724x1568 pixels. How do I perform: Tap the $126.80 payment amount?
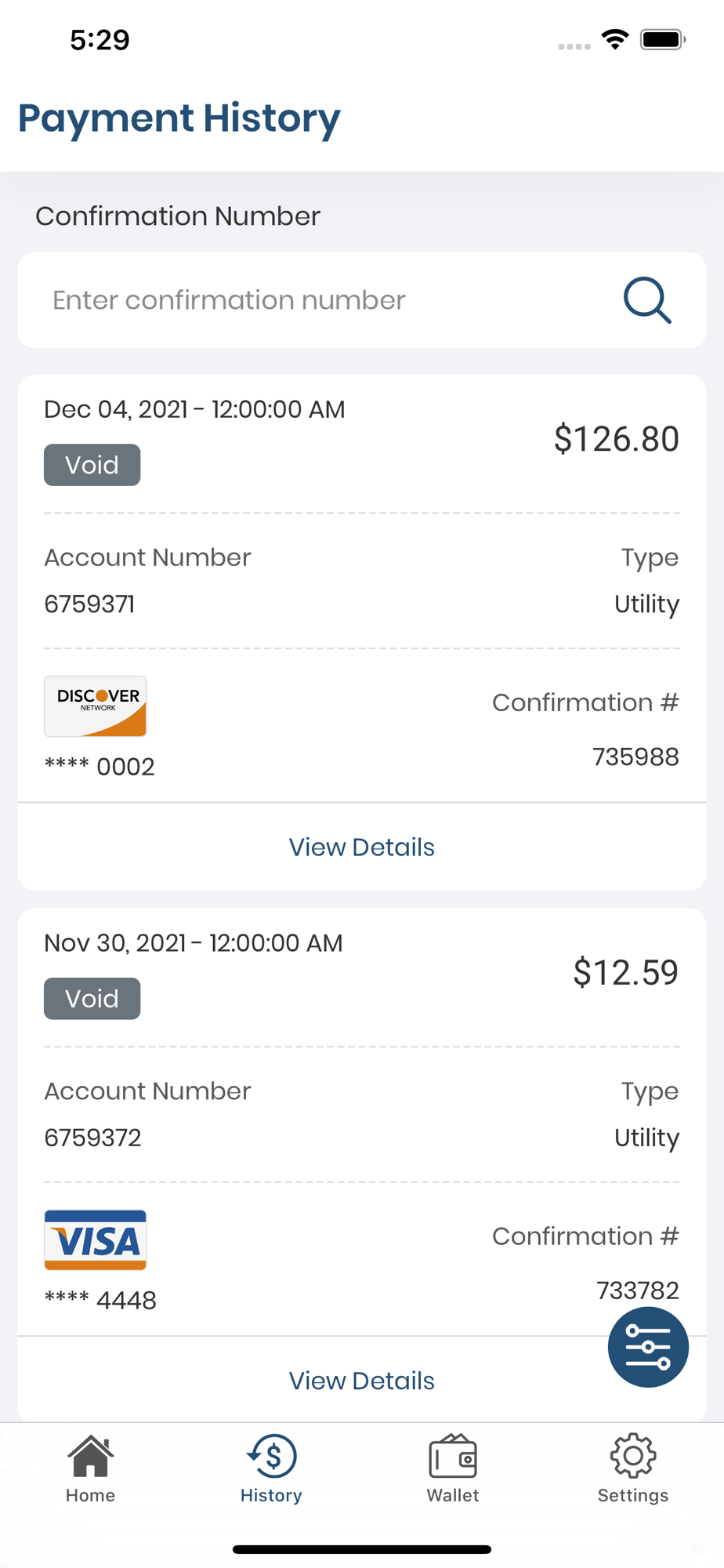pos(616,439)
